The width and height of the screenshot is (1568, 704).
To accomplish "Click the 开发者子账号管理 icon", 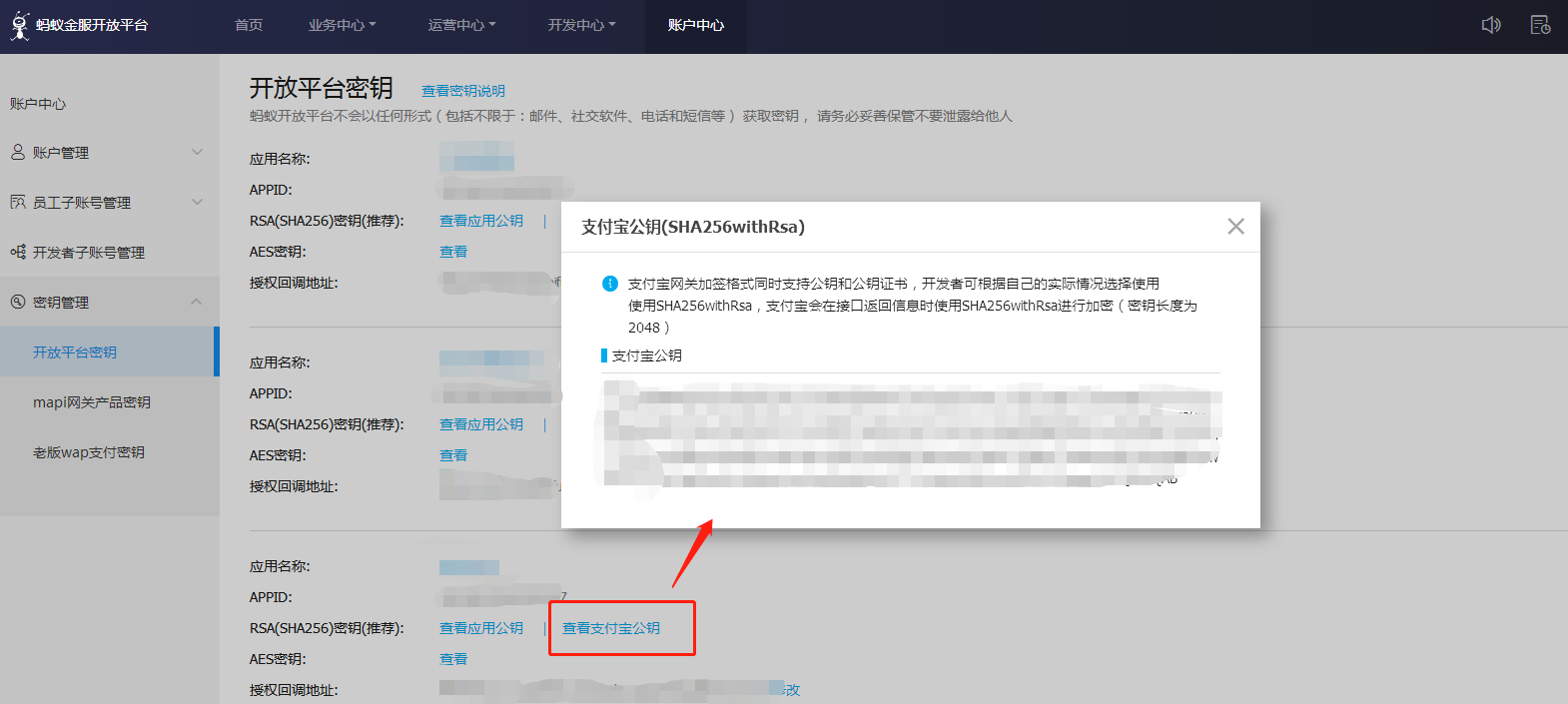I will click(x=18, y=252).
